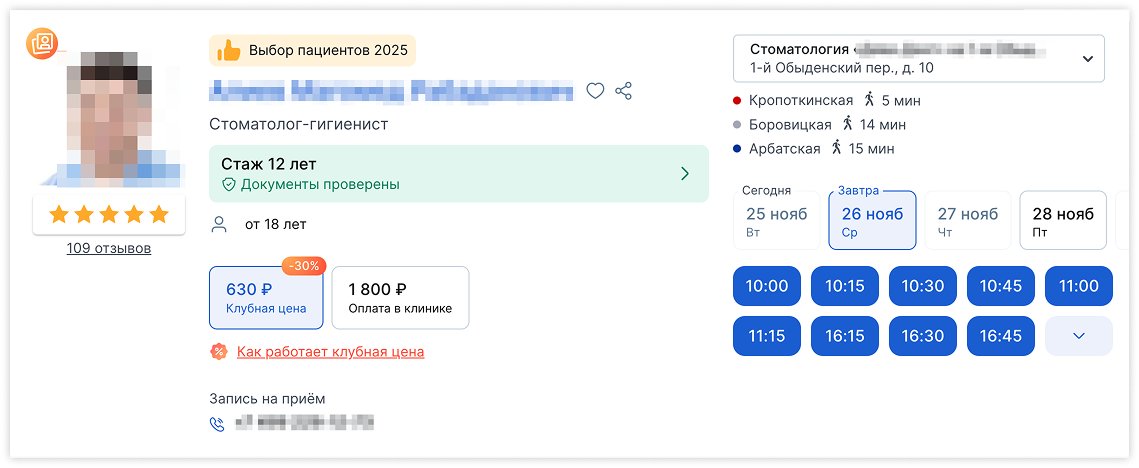
Task: Select 1 800 ₽ Оплата в клинике option
Action: click(400, 298)
